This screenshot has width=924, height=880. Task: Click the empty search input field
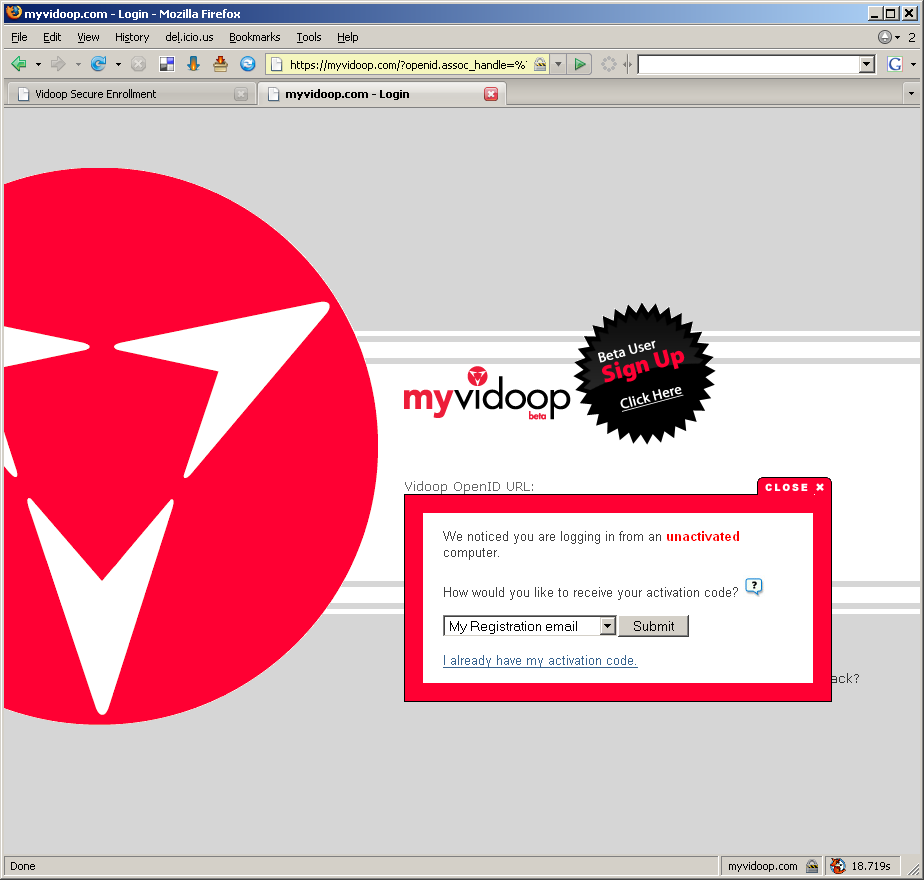click(748, 64)
